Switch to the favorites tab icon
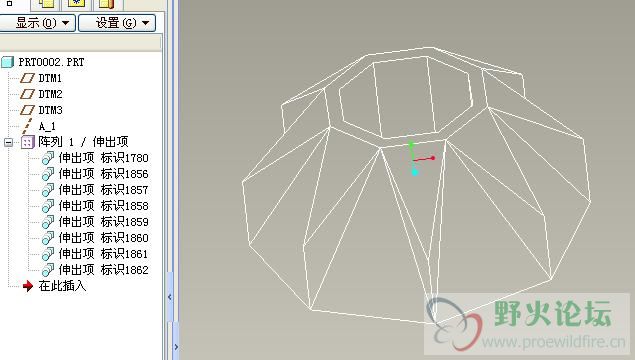This screenshot has height=360, width=635. (76, 4)
